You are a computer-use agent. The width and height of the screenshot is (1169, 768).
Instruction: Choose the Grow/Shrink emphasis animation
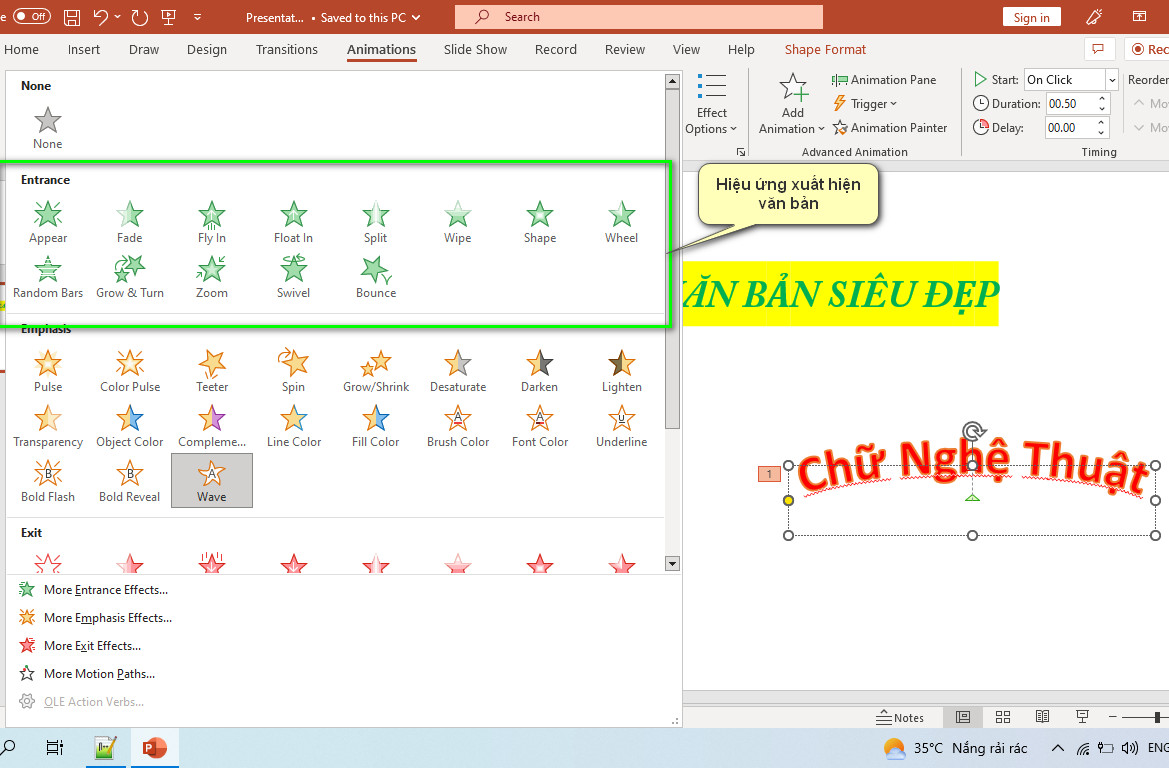tap(376, 371)
